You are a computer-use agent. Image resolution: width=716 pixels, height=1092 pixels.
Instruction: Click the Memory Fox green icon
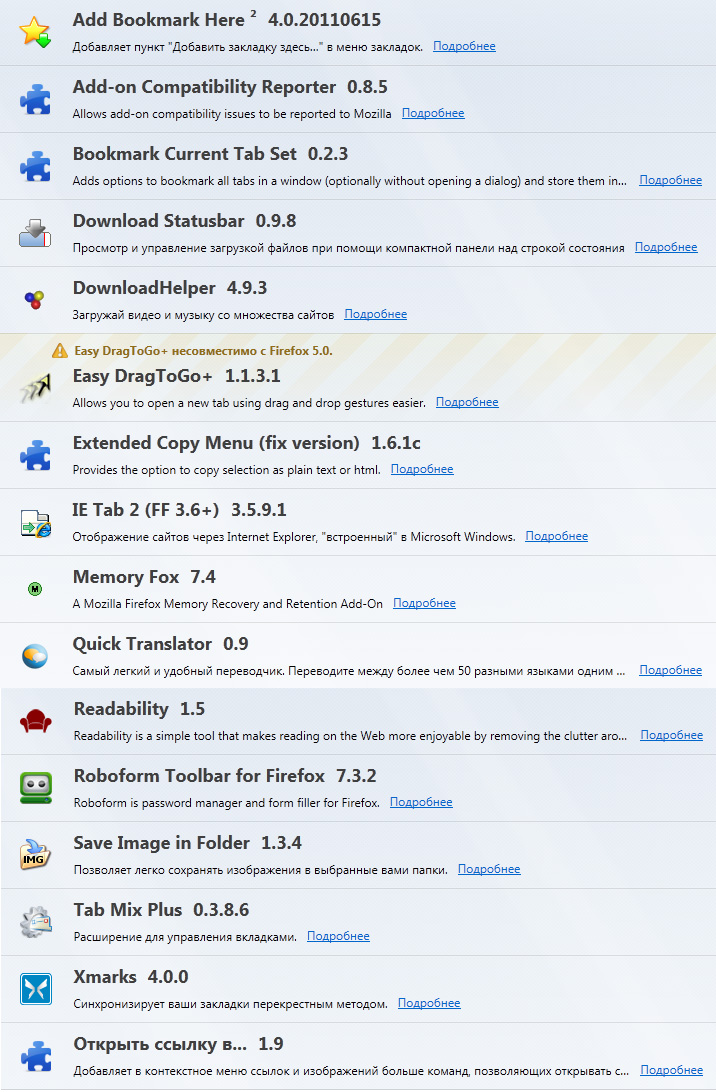coord(35,589)
